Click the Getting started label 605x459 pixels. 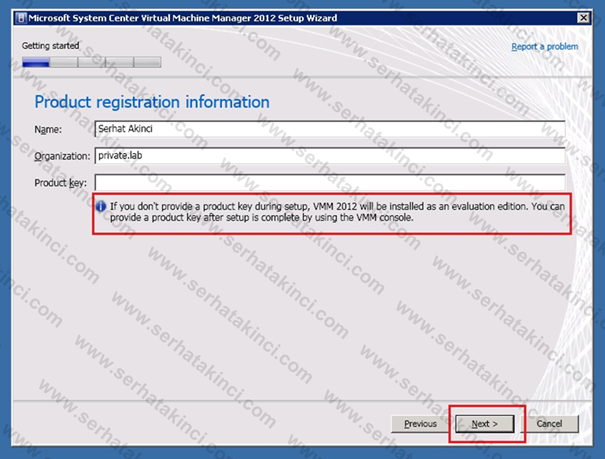pos(51,46)
